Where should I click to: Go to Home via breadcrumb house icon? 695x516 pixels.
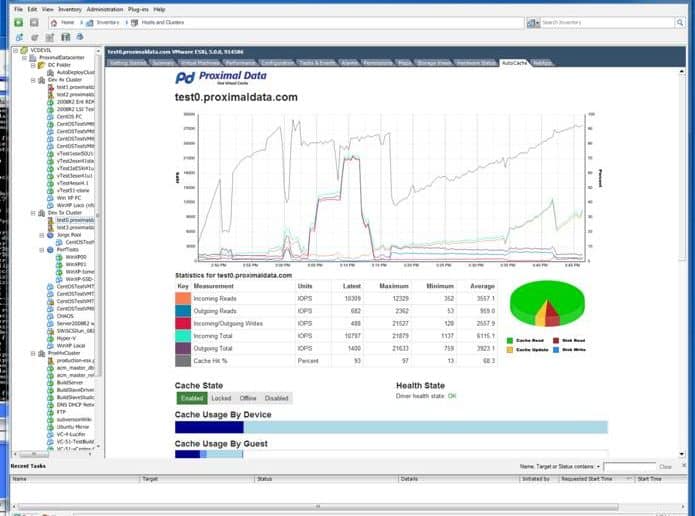(x=54, y=23)
